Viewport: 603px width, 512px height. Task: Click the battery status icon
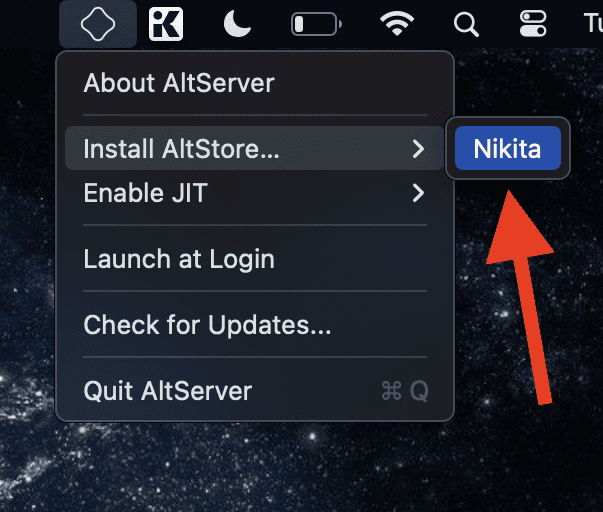click(315, 24)
